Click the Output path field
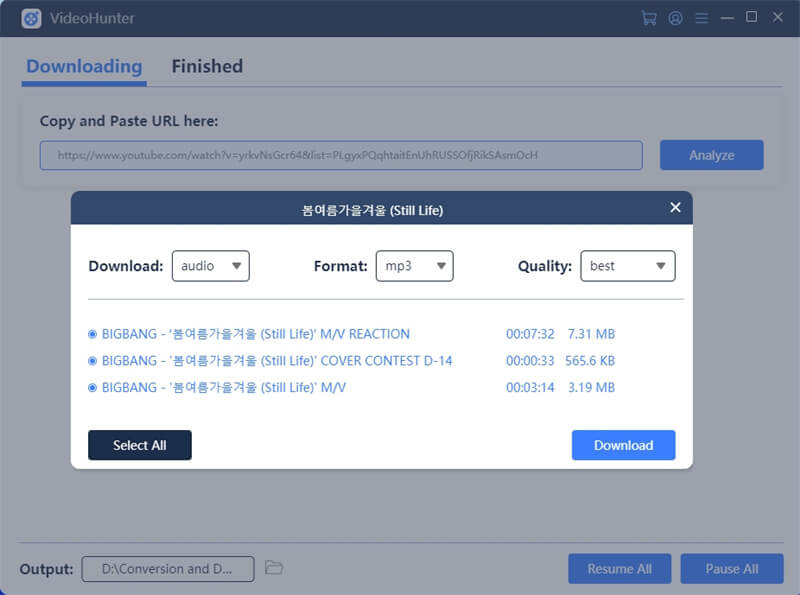Image resolution: width=800 pixels, height=595 pixels. tap(168, 568)
